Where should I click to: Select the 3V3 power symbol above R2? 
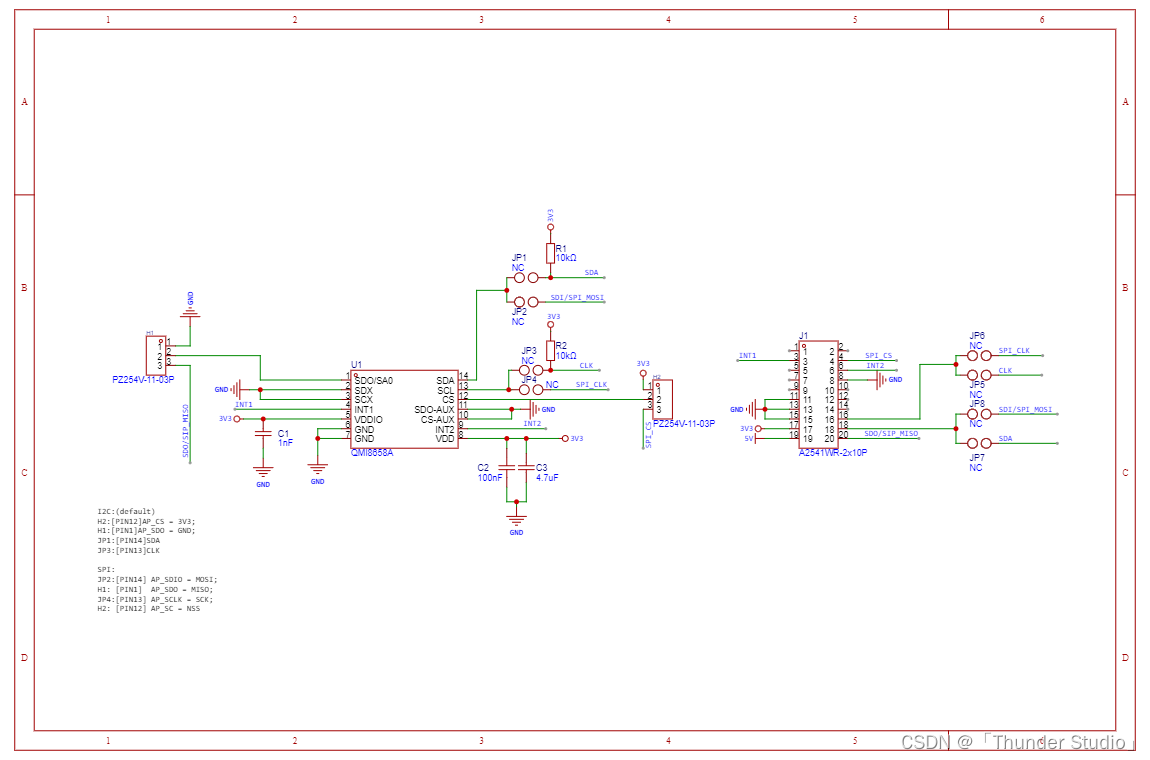pyautogui.click(x=552, y=321)
